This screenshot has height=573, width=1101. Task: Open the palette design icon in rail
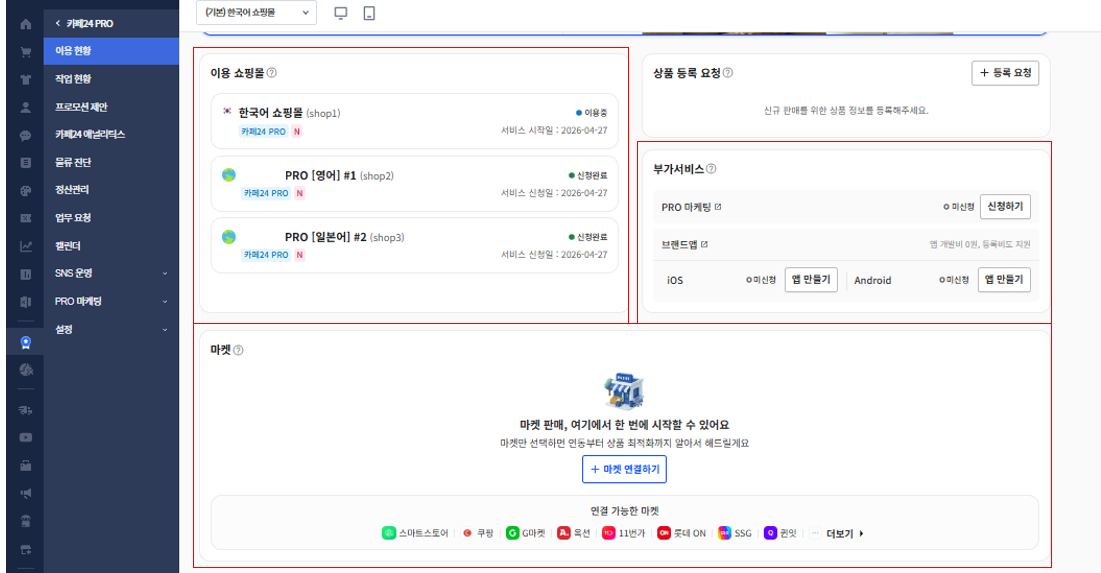[x=25, y=190]
